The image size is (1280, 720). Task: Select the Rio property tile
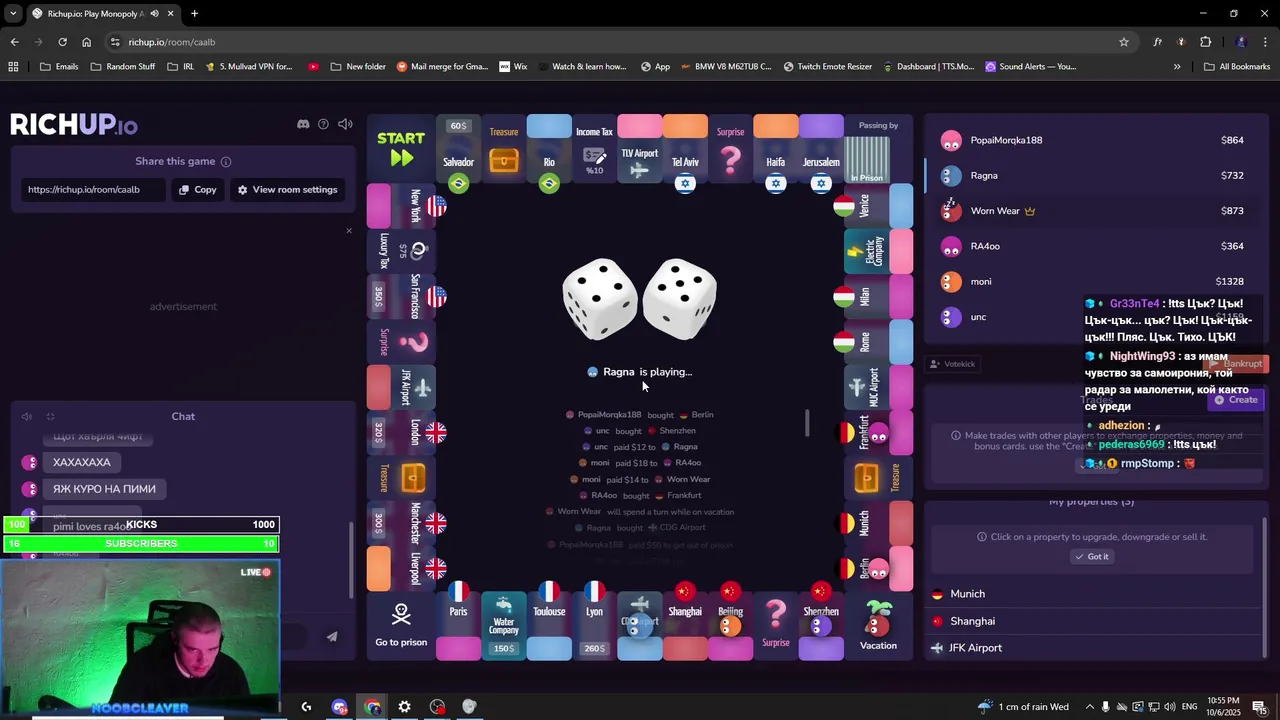coord(549,150)
